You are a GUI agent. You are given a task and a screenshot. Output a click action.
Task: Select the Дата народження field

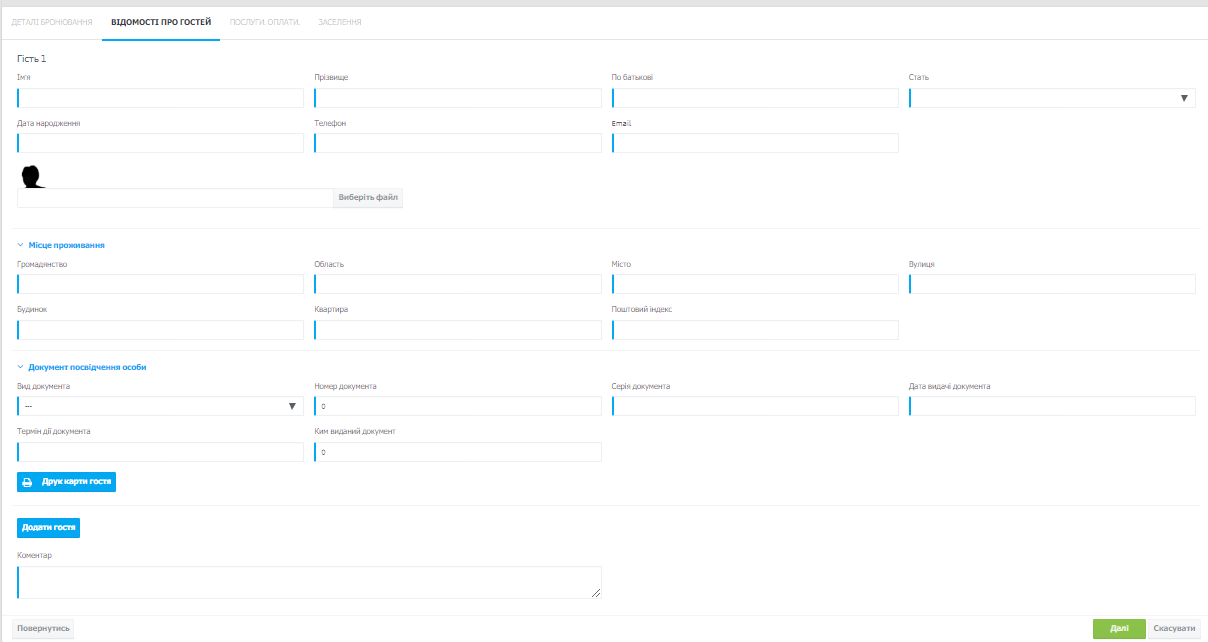(160, 143)
